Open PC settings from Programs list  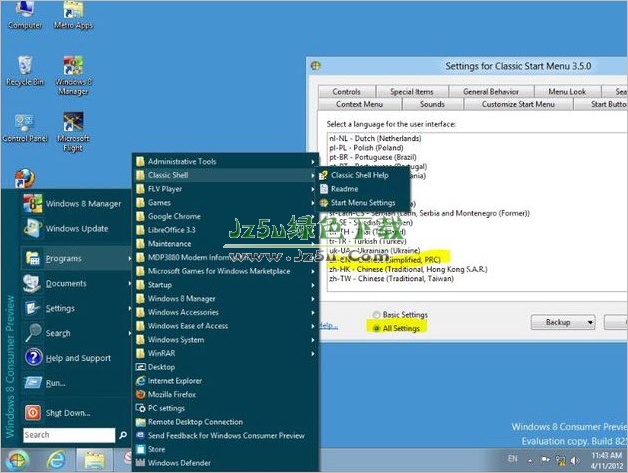(x=225, y=408)
